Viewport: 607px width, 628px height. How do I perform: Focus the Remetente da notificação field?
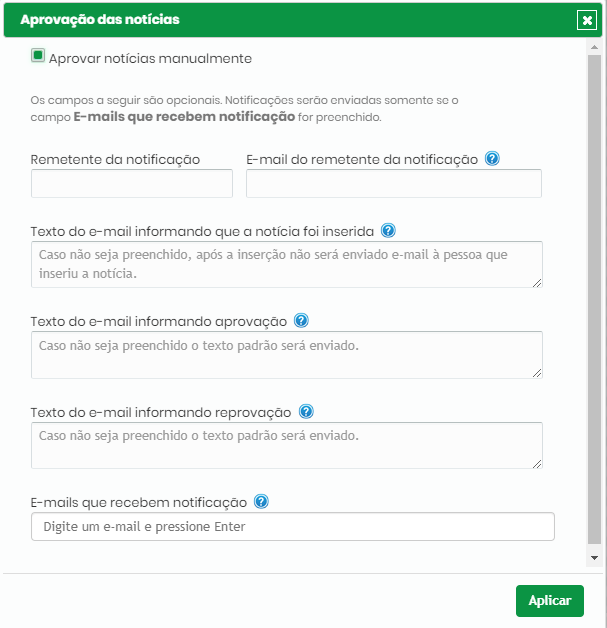(x=132, y=183)
